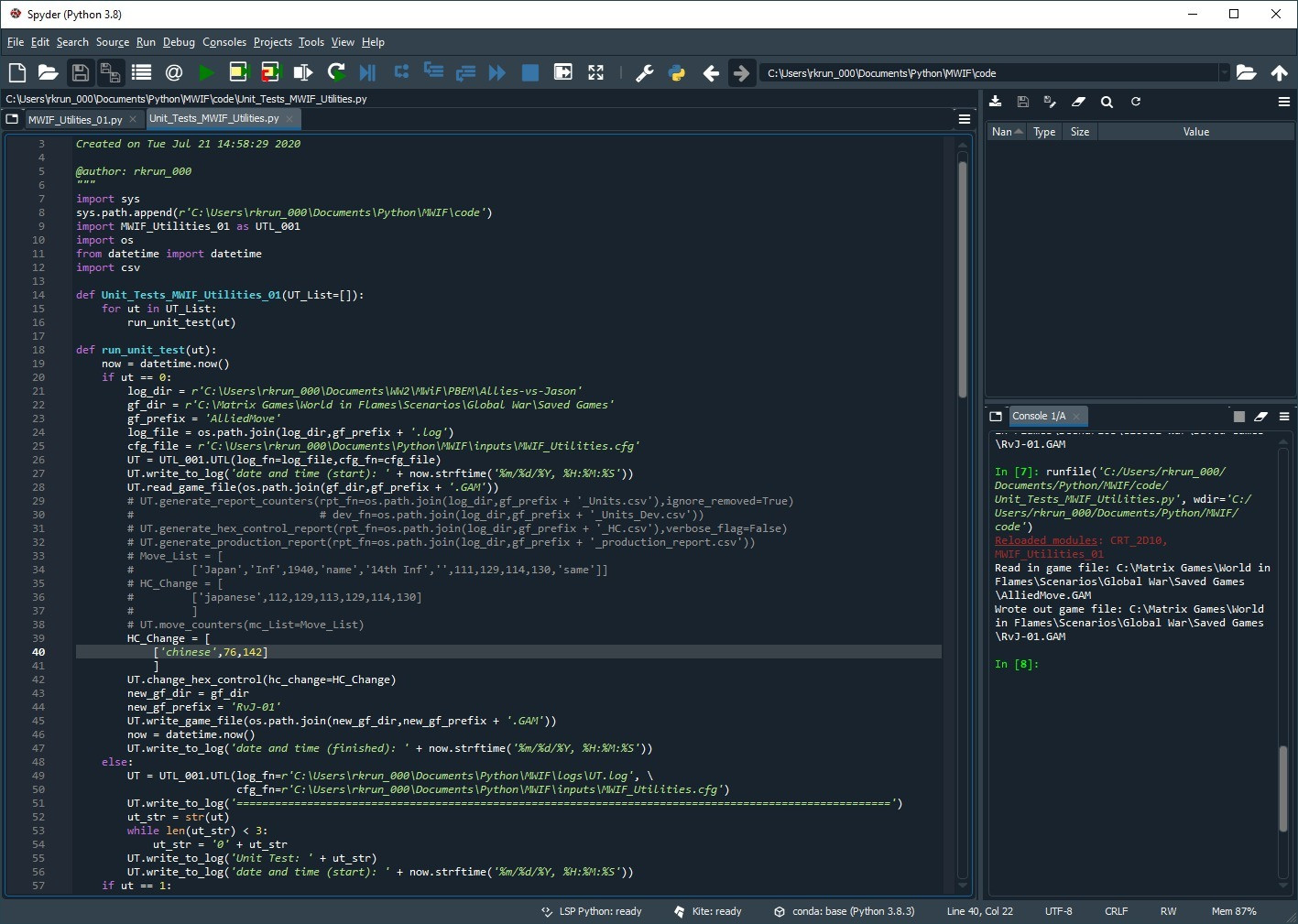Click Run current cell icon

tap(238, 72)
